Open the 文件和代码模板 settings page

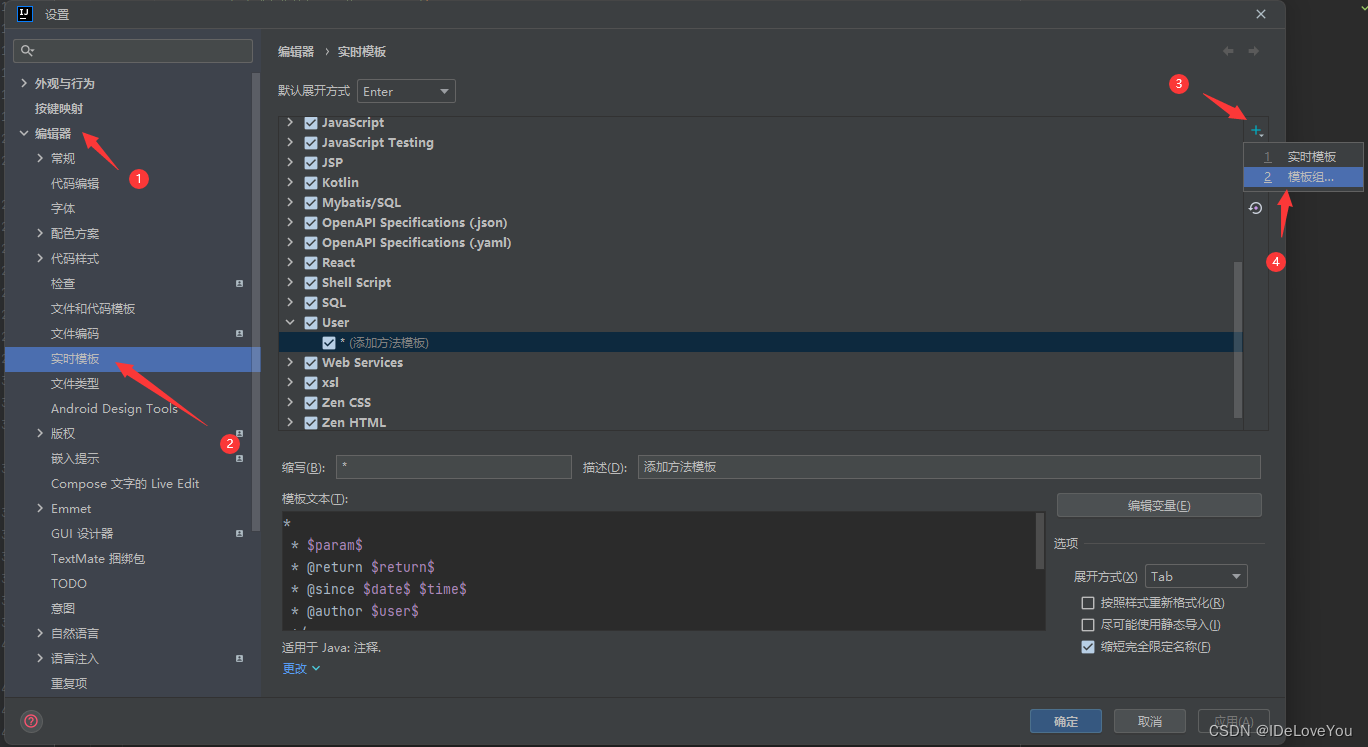tap(93, 308)
